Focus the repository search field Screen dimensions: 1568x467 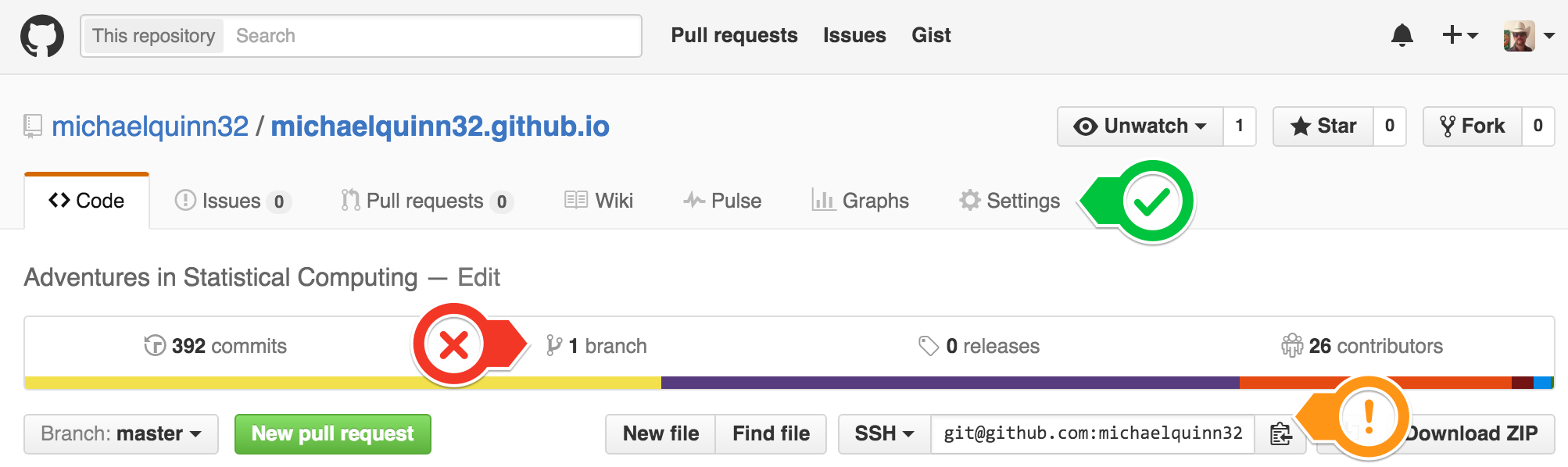[432, 36]
